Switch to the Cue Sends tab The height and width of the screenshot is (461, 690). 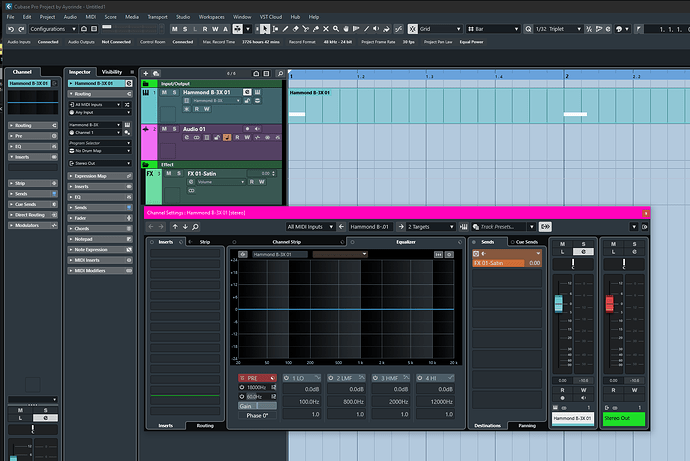[x=527, y=242]
